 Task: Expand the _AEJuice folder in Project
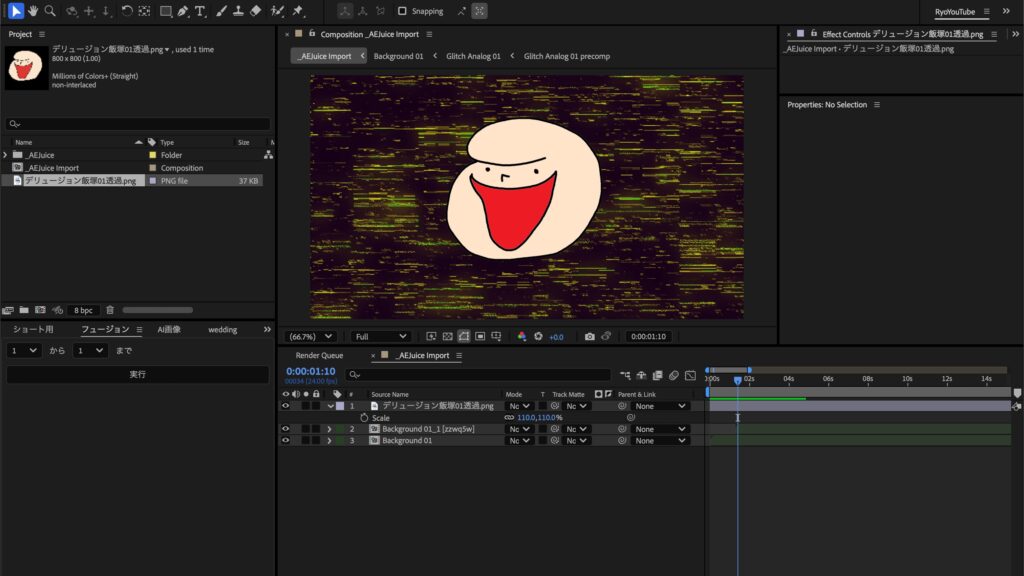click(5, 155)
